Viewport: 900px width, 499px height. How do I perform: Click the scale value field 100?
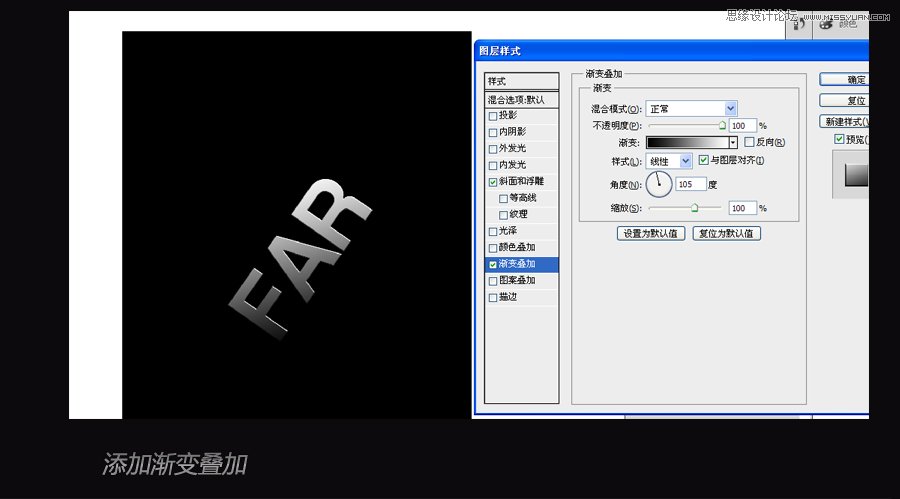[x=743, y=208]
